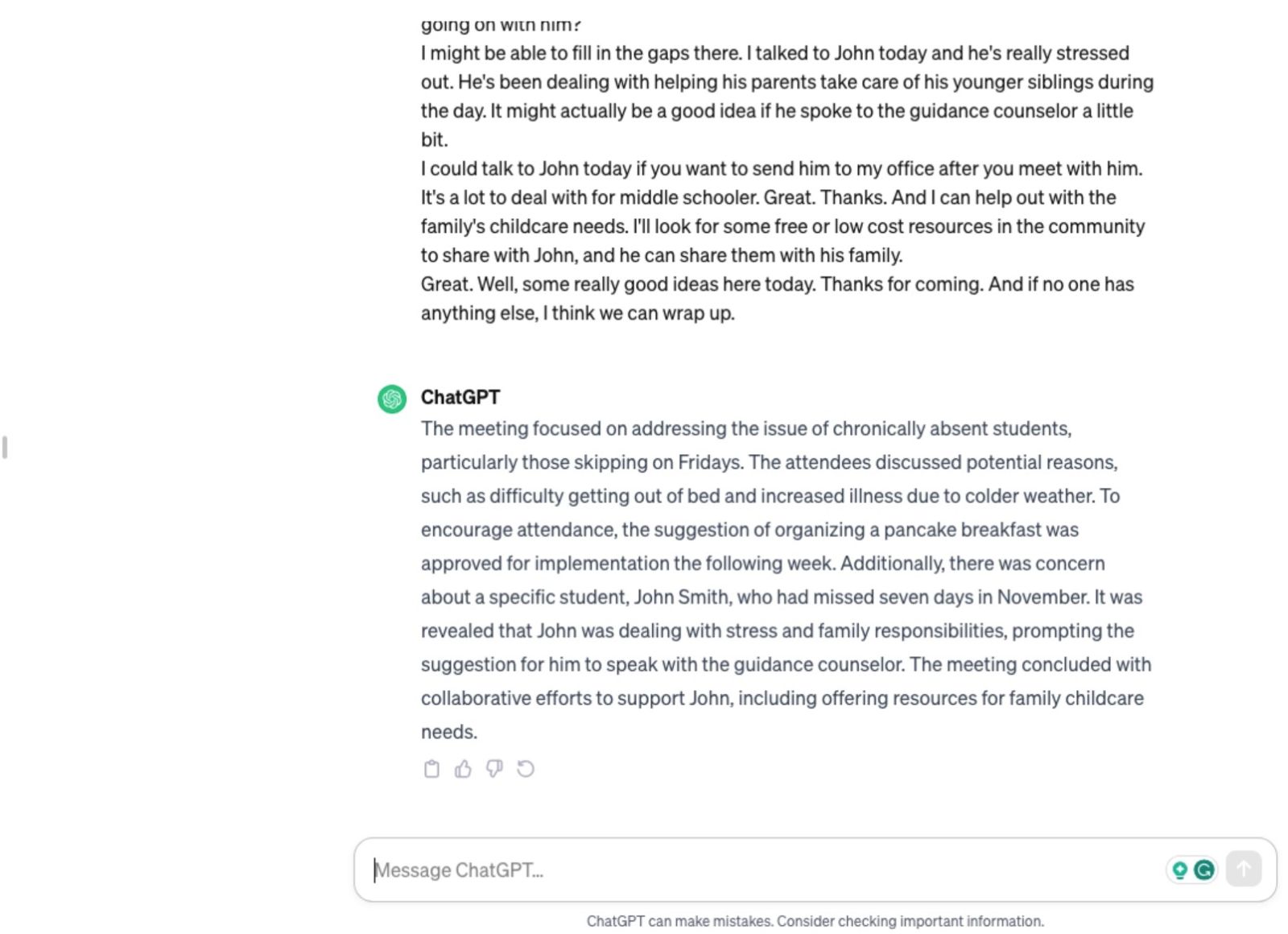This screenshot has width=1288, height=934.
Task: Toggle the sidebar handle on left edge
Action: 6,447
